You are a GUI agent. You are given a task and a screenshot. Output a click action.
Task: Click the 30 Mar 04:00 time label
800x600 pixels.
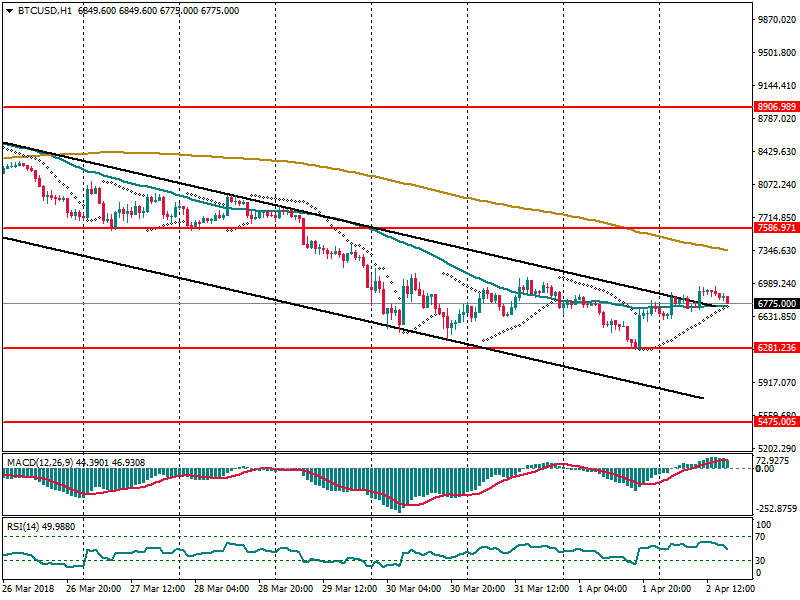click(x=413, y=591)
